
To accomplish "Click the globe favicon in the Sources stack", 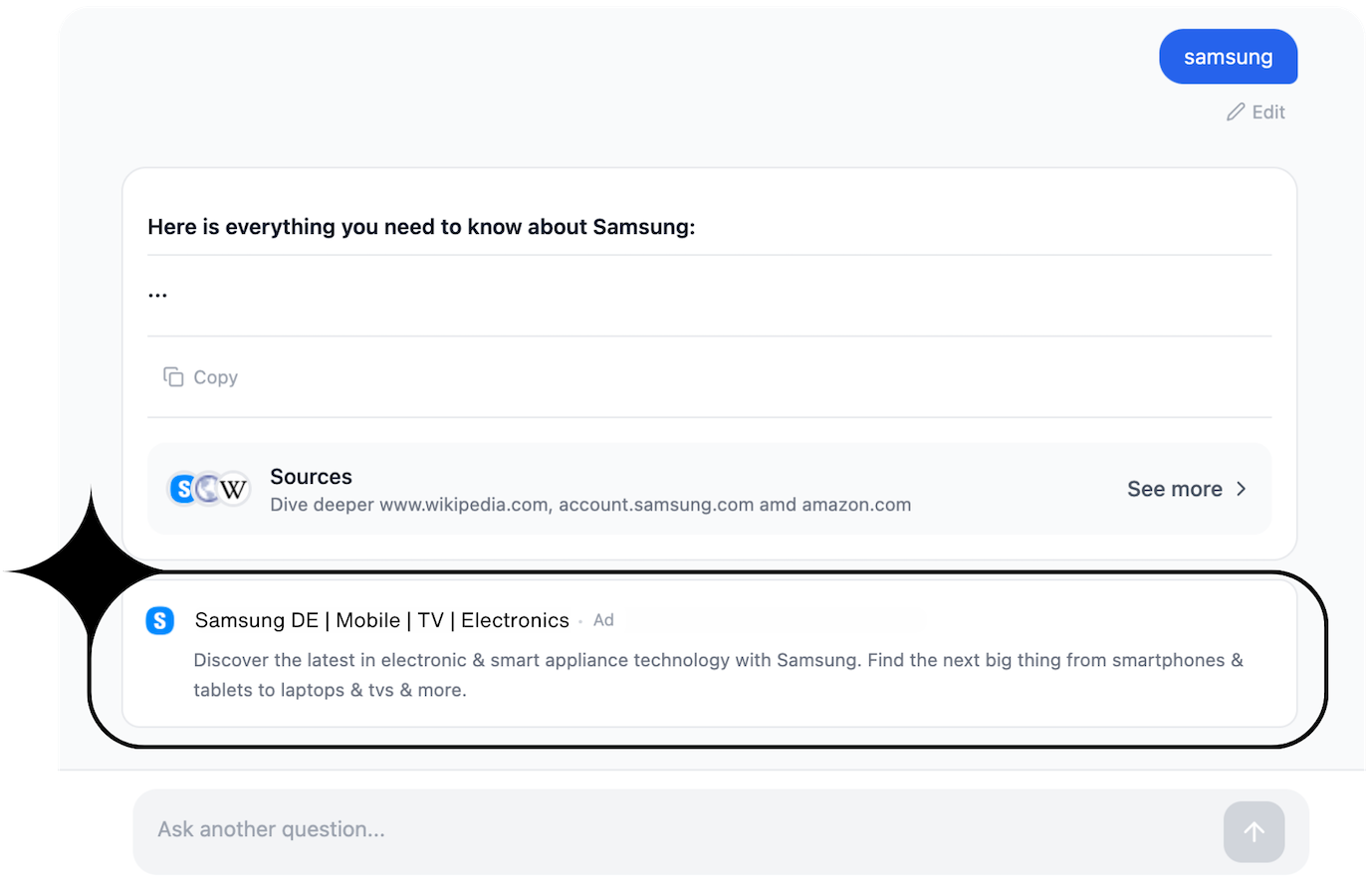I will 208,489.
